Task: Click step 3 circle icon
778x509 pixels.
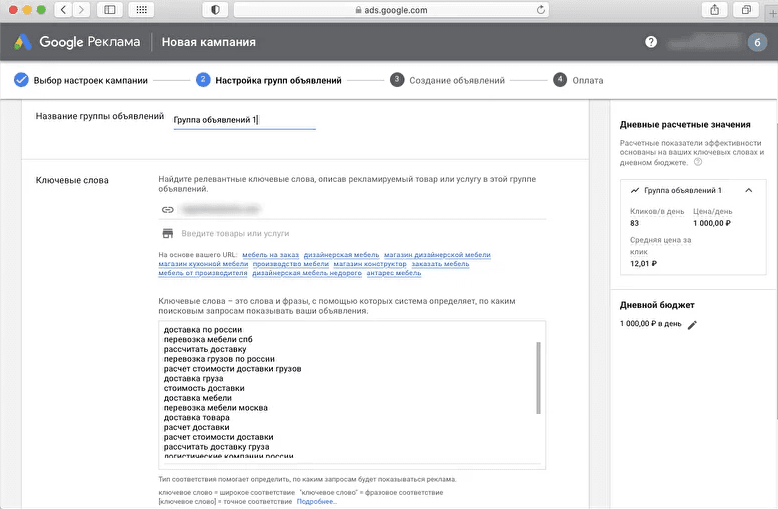Action: point(397,80)
